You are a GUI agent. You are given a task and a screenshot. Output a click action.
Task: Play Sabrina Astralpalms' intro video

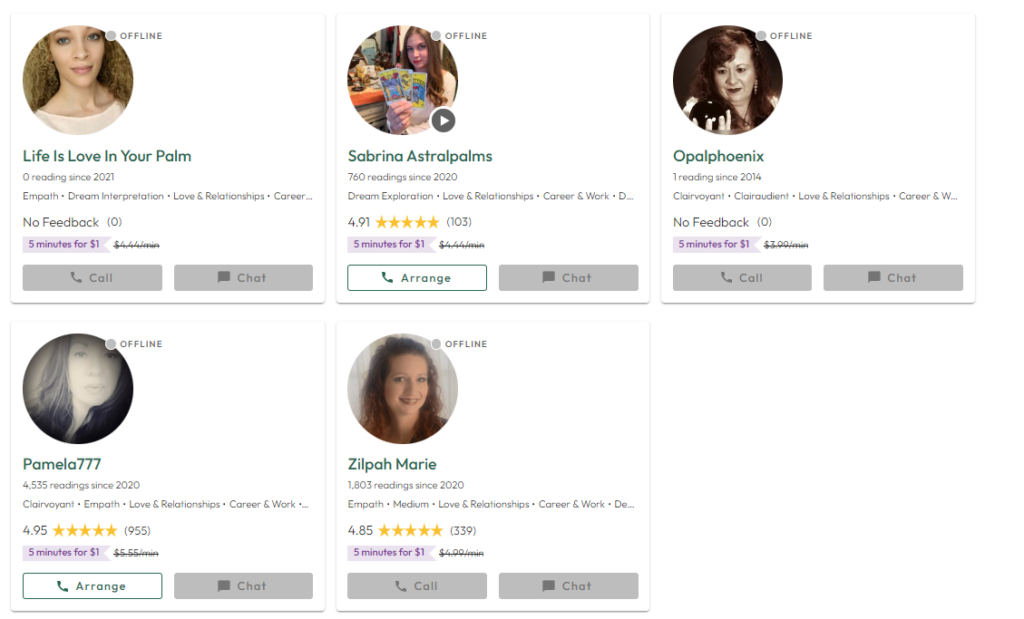pos(443,121)
